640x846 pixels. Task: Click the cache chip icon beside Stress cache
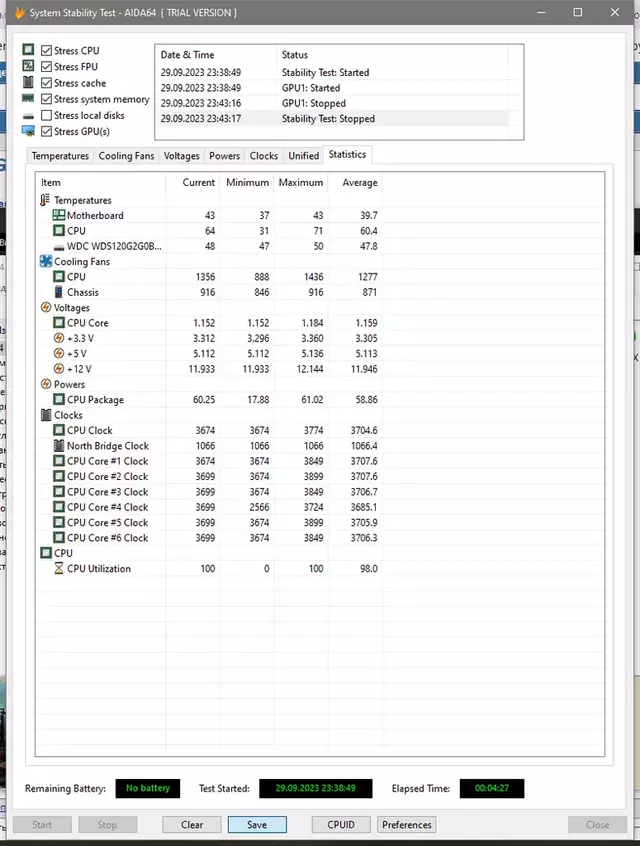(28, 83)
